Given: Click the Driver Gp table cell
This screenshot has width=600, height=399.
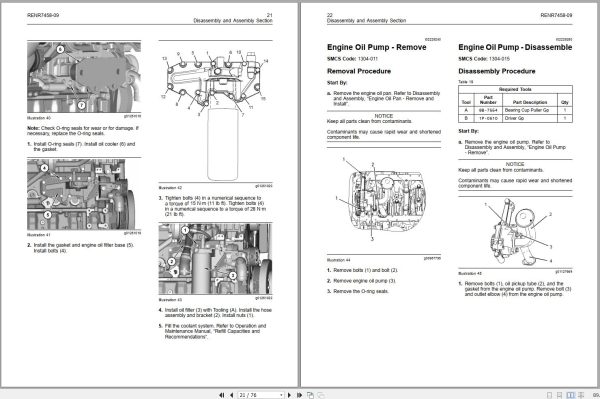Looking at the screenshot, I should point(530,119).
